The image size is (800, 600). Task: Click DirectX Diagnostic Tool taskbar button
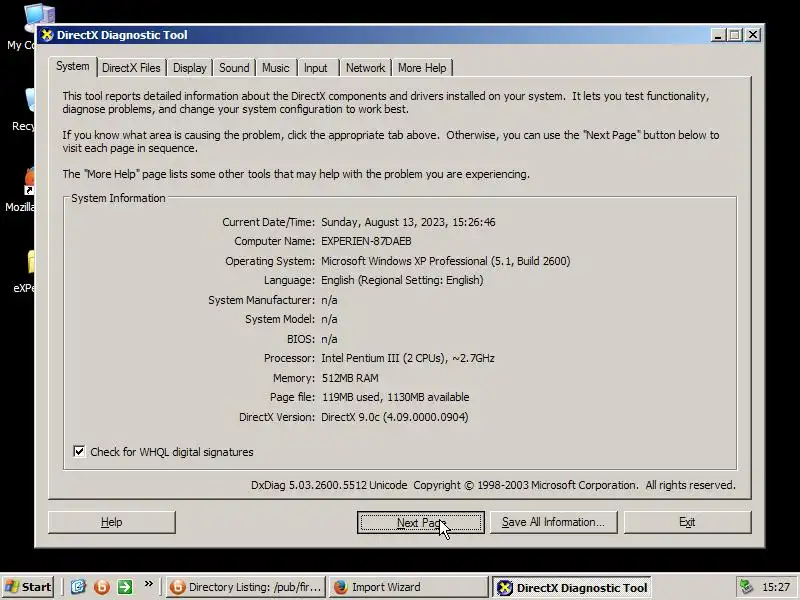572,588
